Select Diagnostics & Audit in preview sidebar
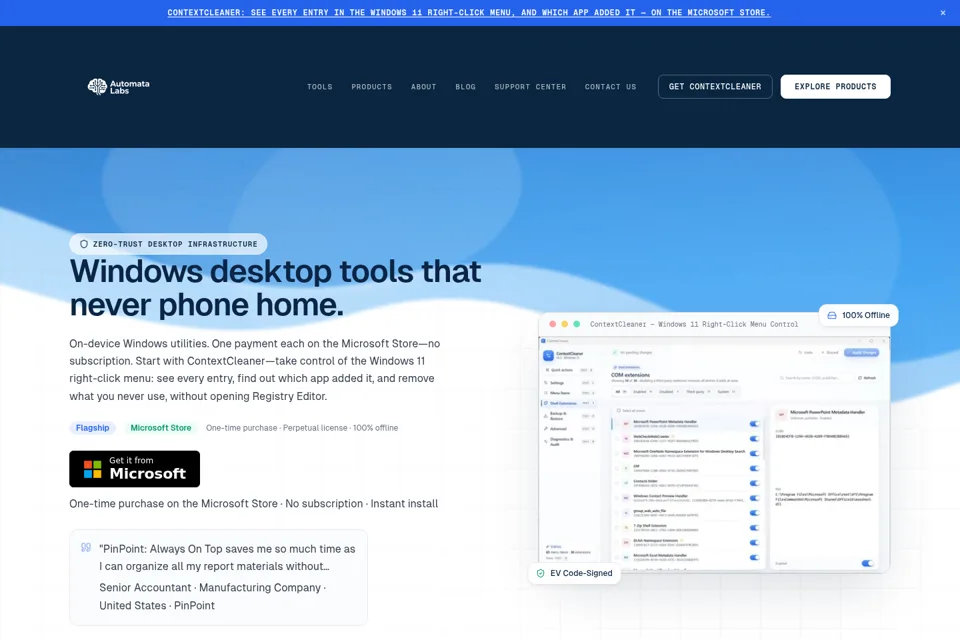Viewport: 960px width, 640px height. coord(569,442)
